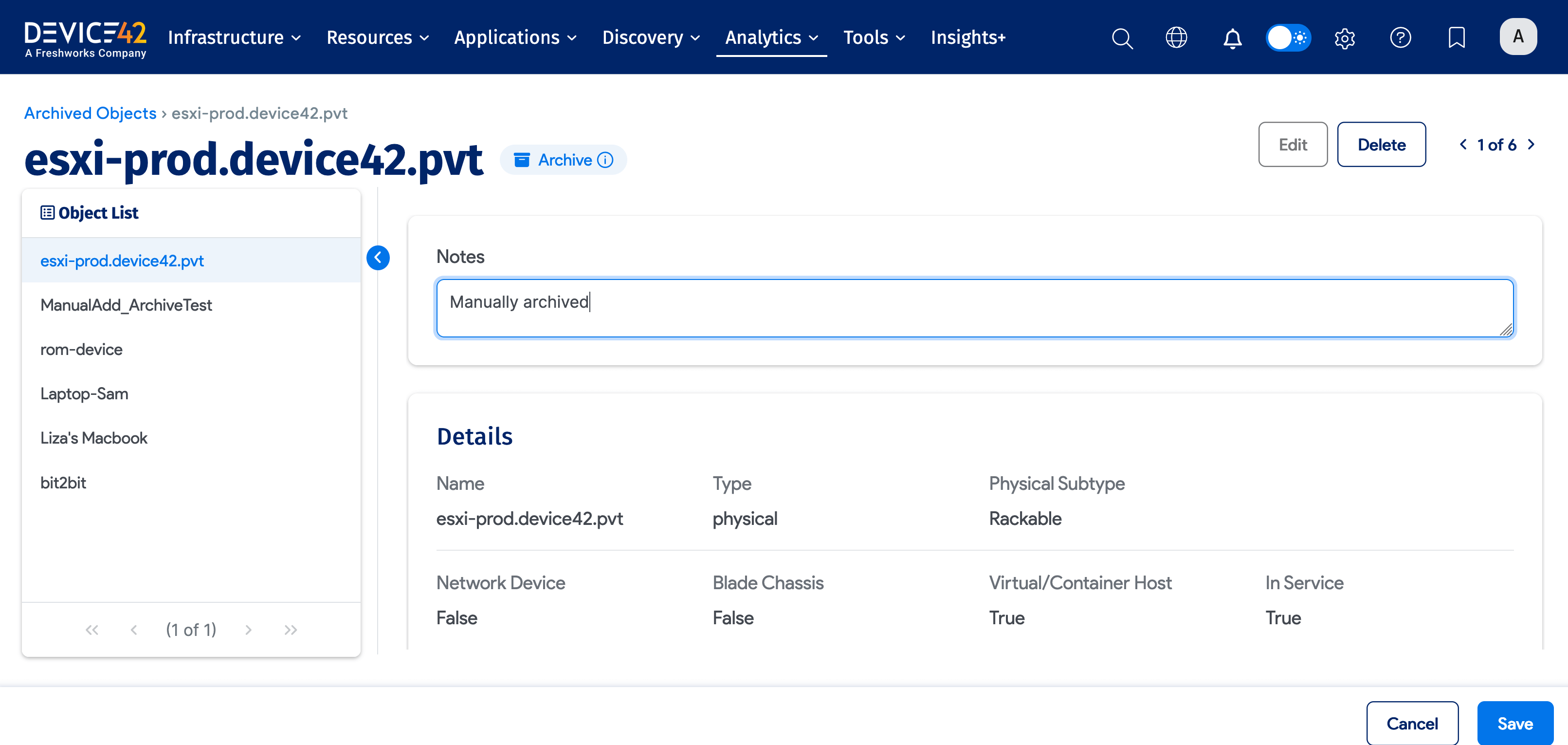Select Laptop-Sam in Object List

(84, 393)
